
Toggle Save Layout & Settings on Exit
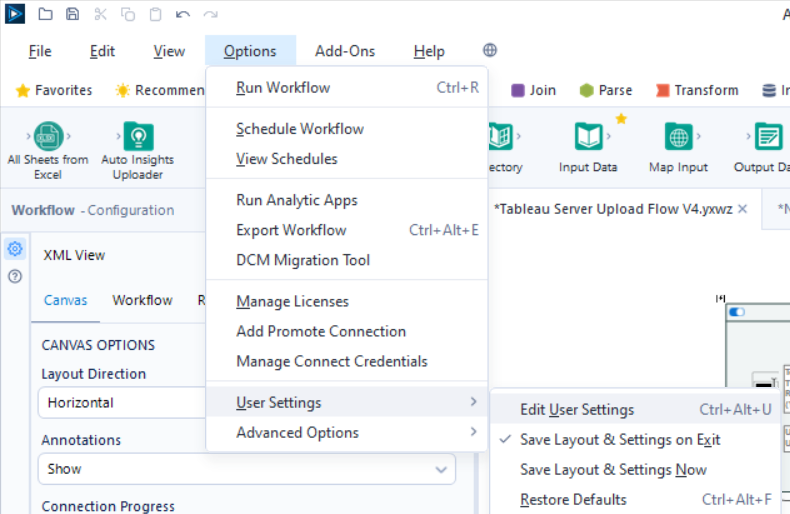(x=634, y=440)
